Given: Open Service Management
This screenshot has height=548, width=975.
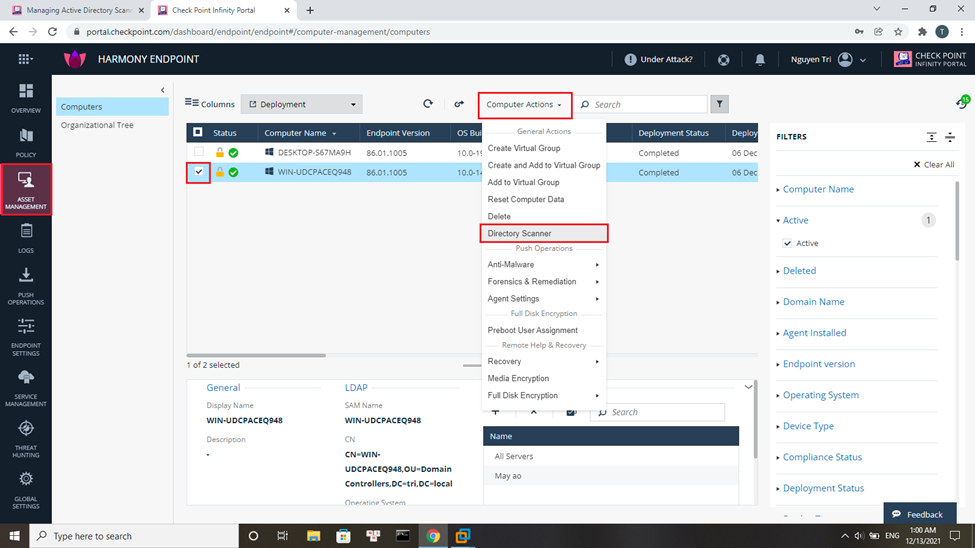Looking at the screenshot, I should pos(25,388).
